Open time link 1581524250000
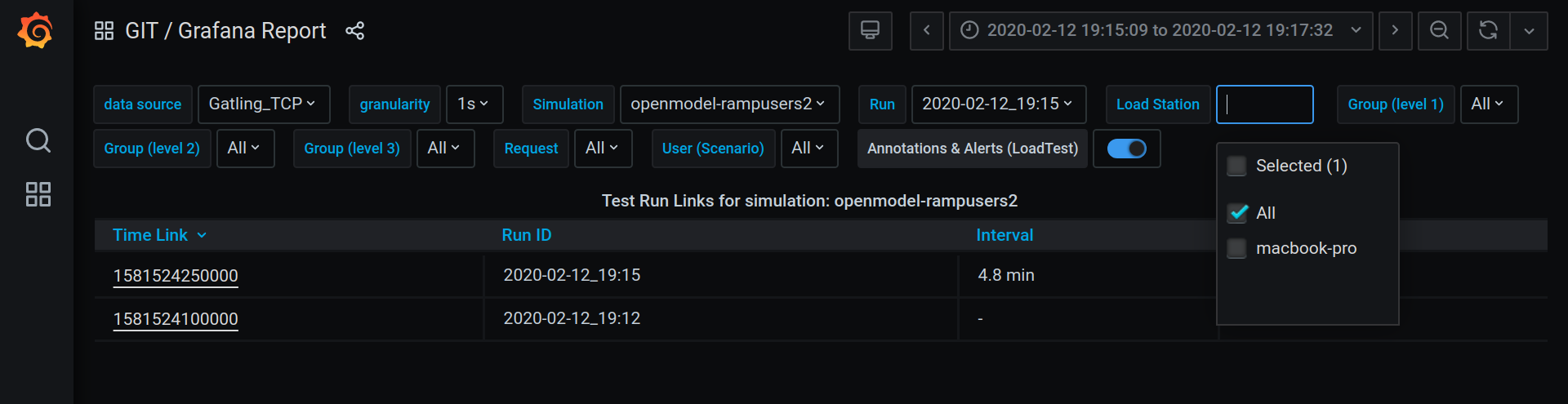 176,276
